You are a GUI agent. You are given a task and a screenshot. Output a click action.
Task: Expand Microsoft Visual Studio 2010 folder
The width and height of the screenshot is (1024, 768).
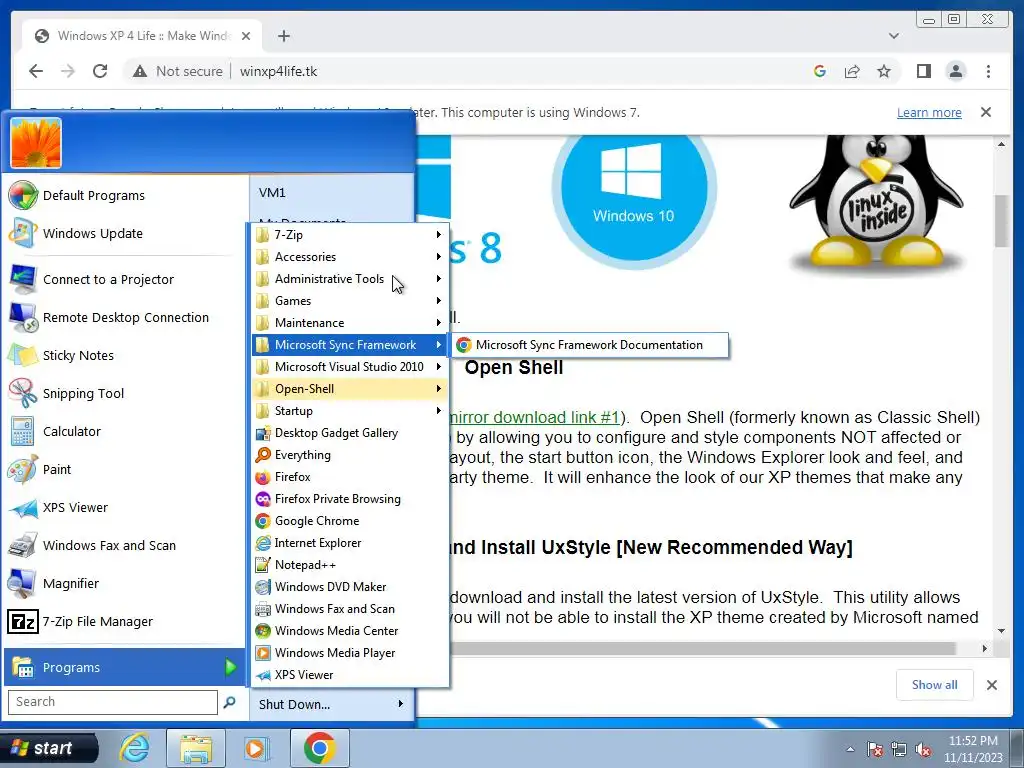[349, 367]
